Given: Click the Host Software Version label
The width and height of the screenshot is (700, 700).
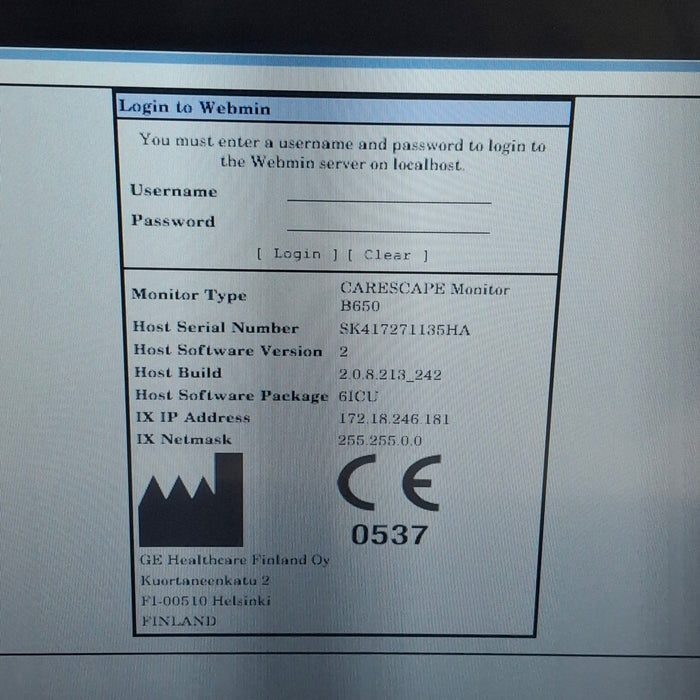Looking at the screenshot, I should pos(228,351).
